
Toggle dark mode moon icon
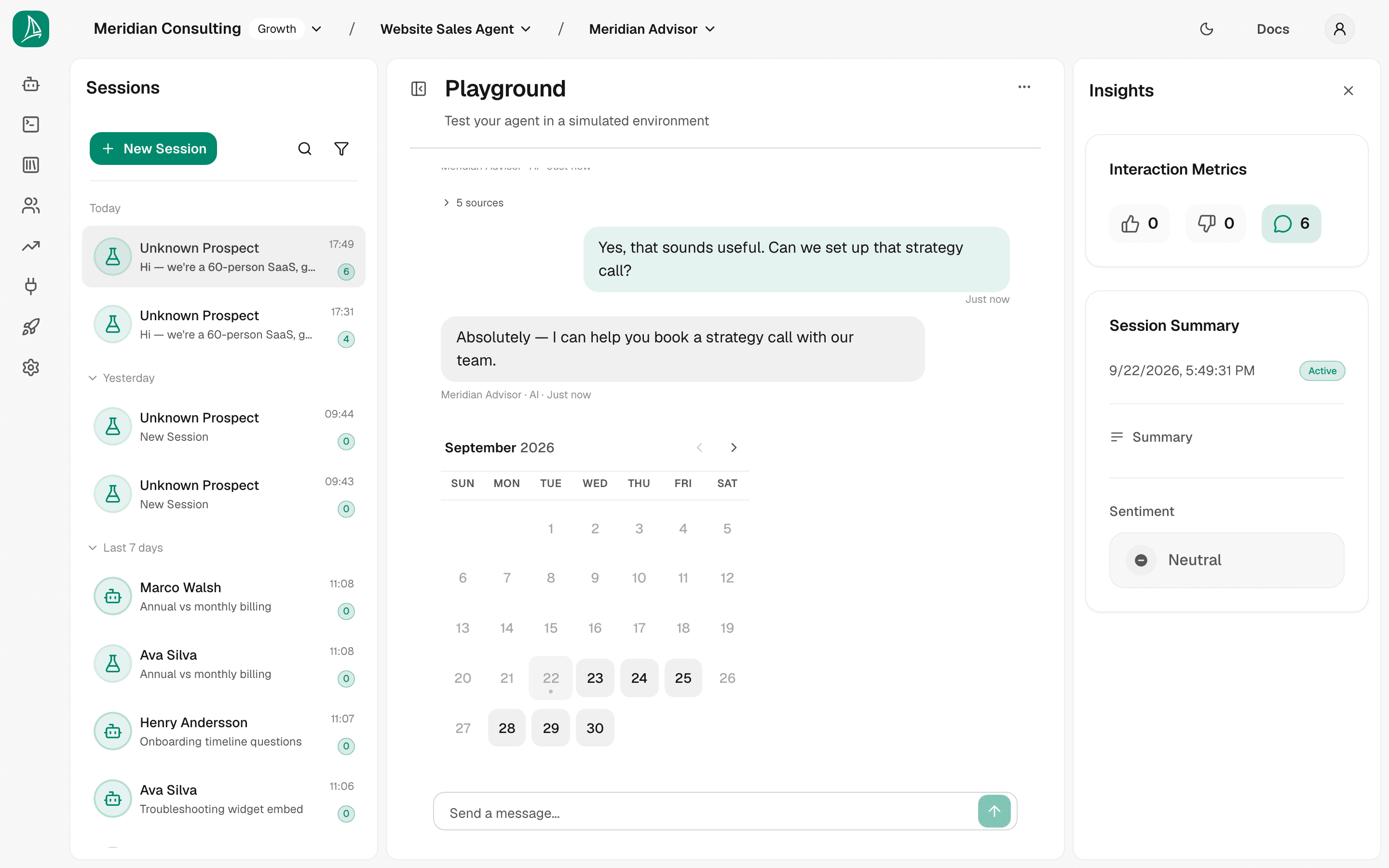[x=1207, y=29]
